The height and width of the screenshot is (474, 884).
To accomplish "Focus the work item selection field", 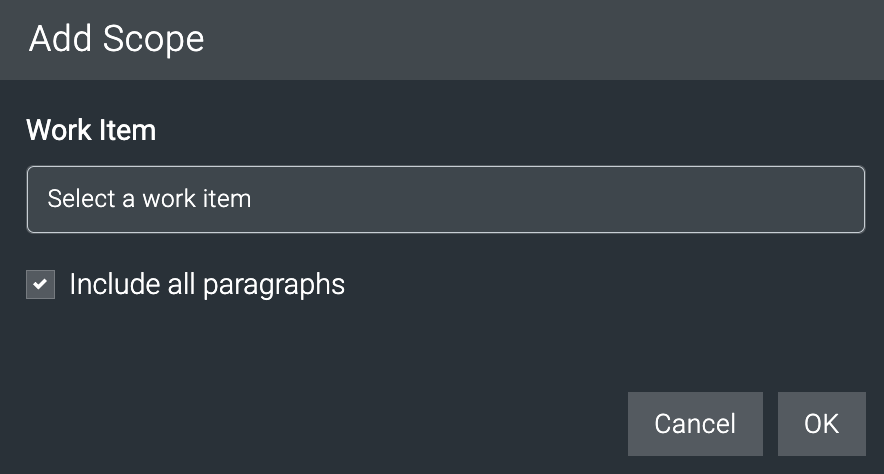I will (445, 199).
